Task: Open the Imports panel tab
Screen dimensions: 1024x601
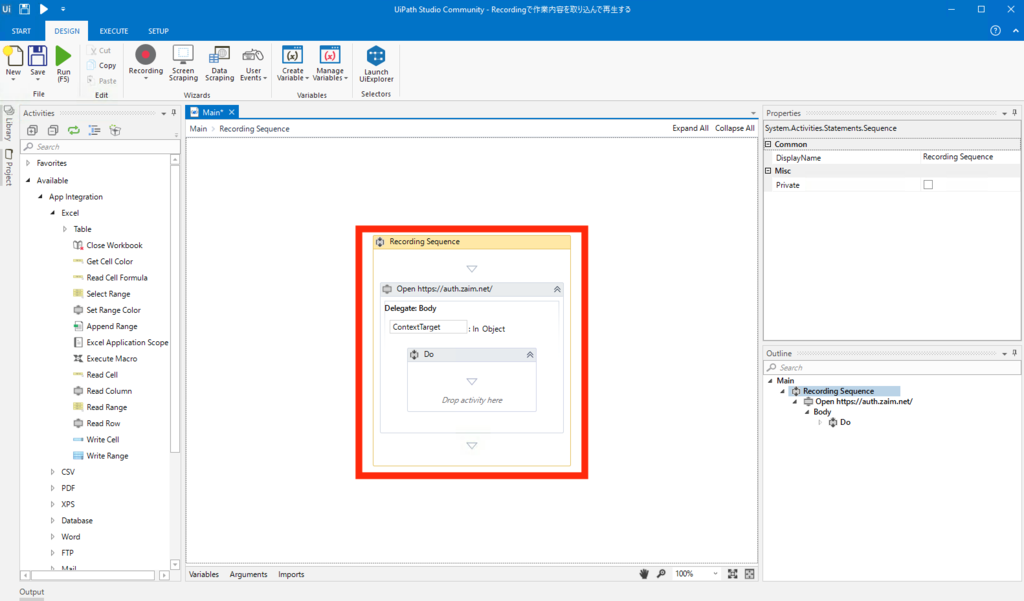Action: pos(291,574)
